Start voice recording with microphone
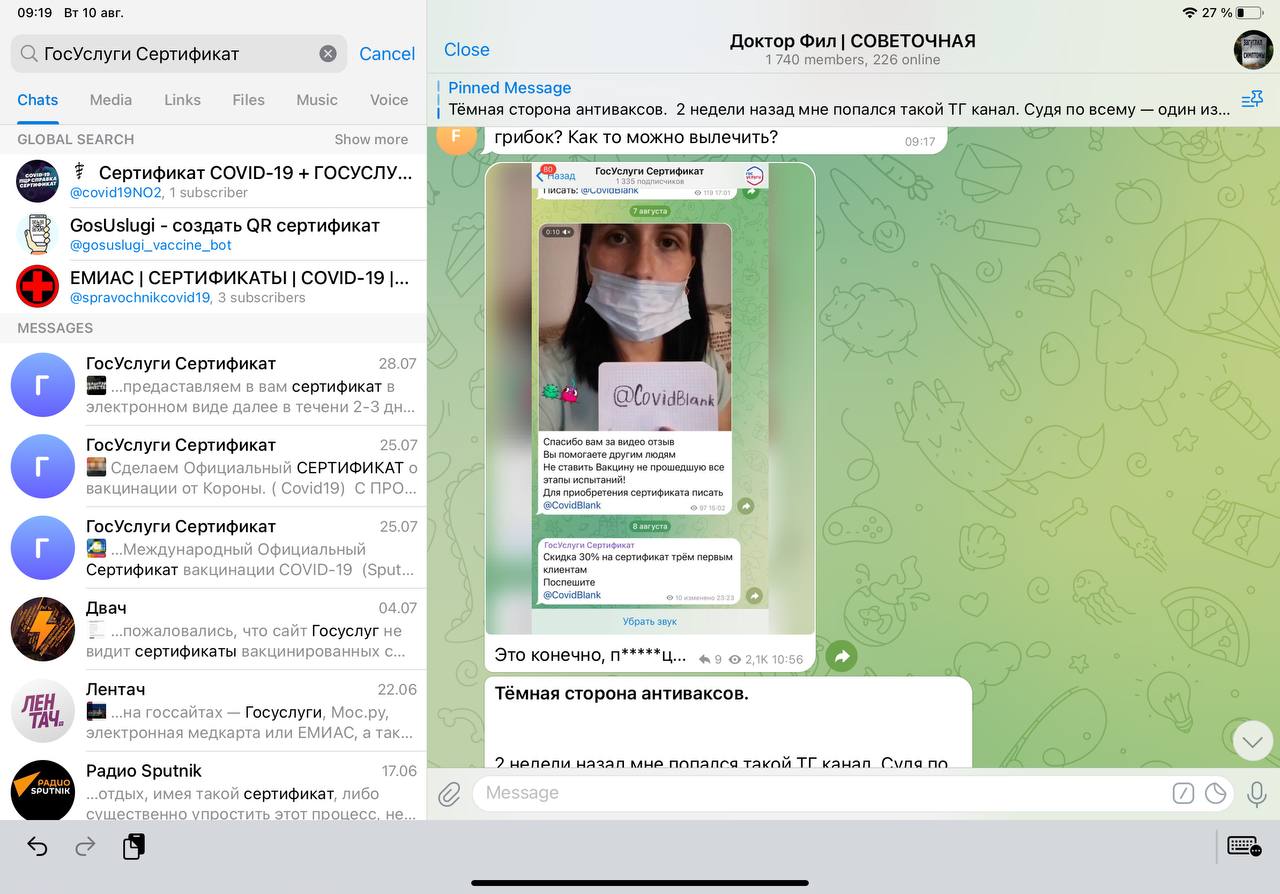Viewport: 1280px width, 894px height. tap(1256, 794)
